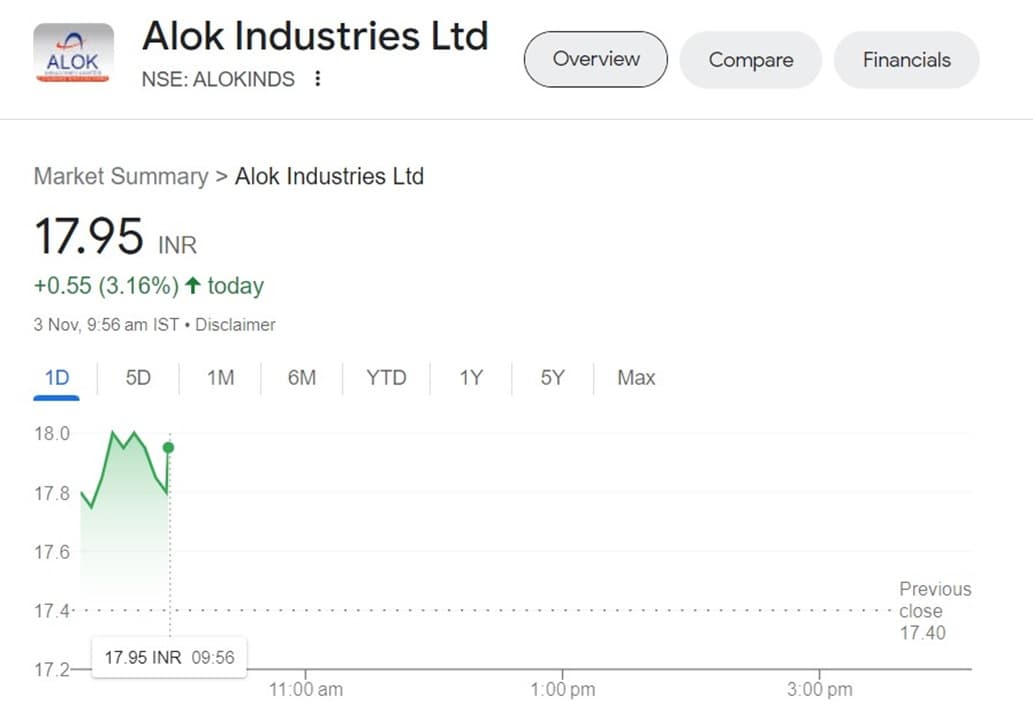Switch chart to 5D range
Screen dimensions: 1033x720
[138, 378]
